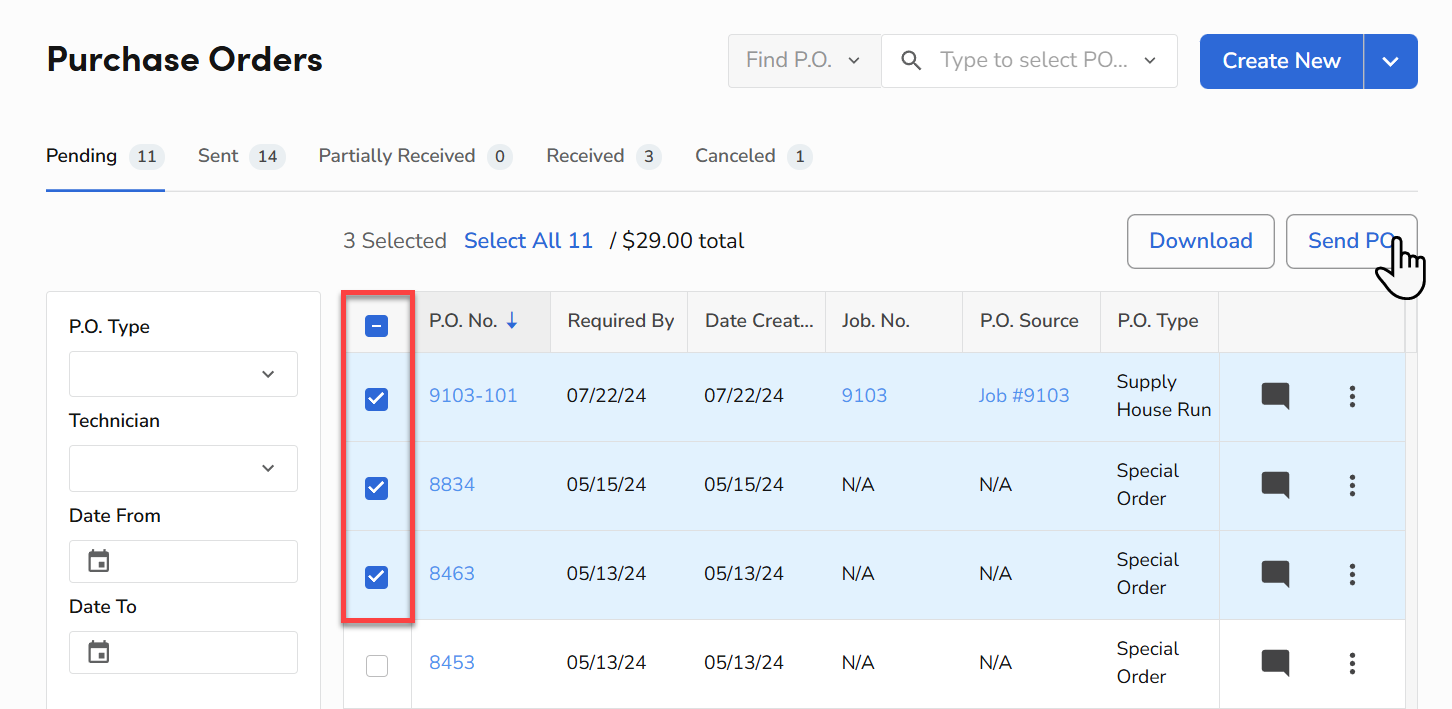Open the three-dot actions menu for PO 8834

tap(1352, 485)
